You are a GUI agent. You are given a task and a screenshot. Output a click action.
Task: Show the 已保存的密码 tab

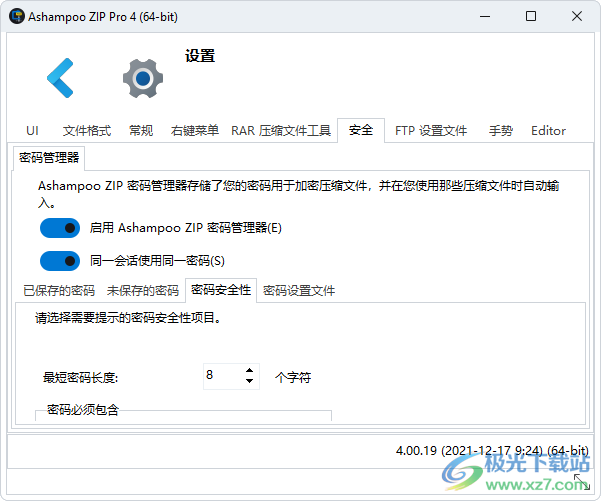(59, 291)
